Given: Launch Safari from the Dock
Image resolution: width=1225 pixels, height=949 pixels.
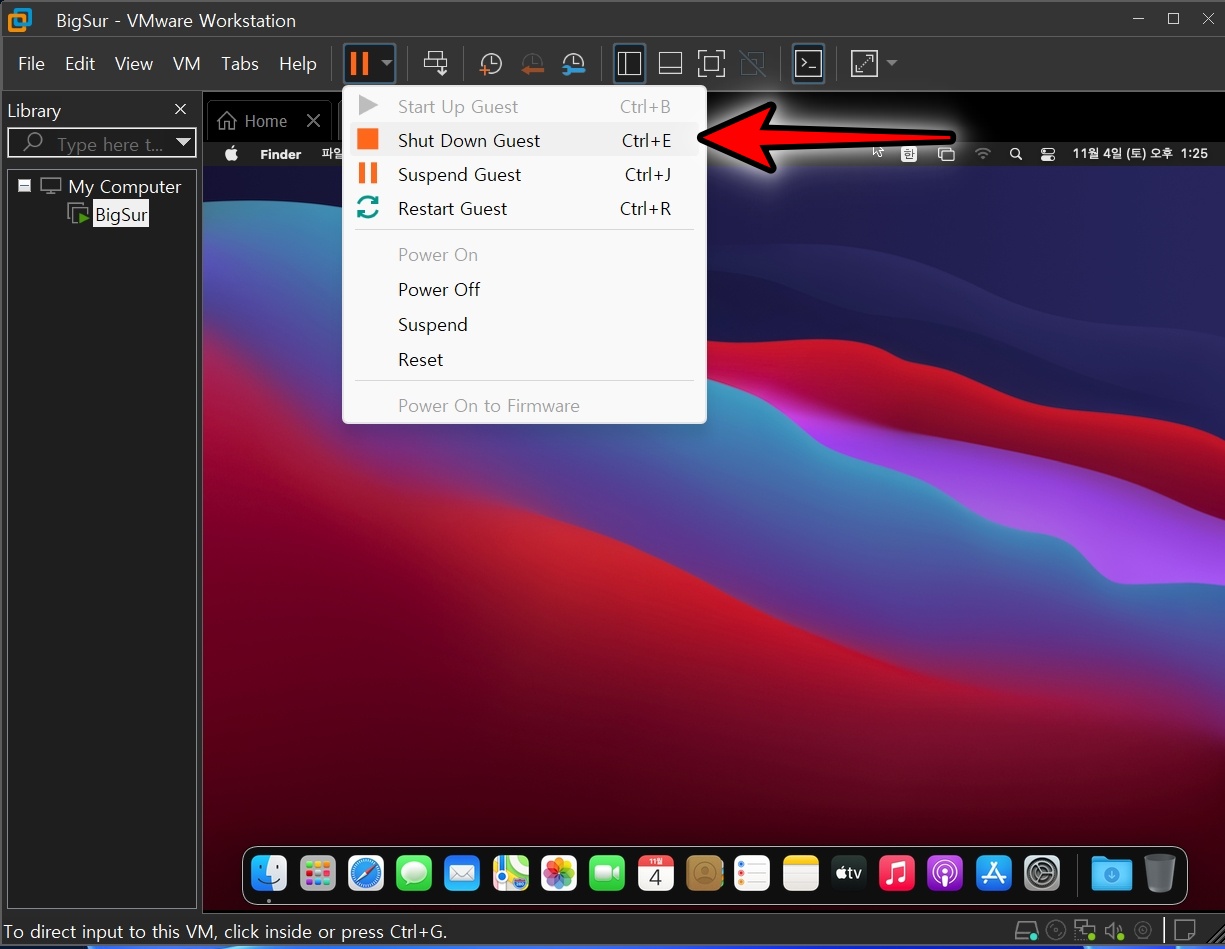Looking at the screenshot, I should [366, 874].
